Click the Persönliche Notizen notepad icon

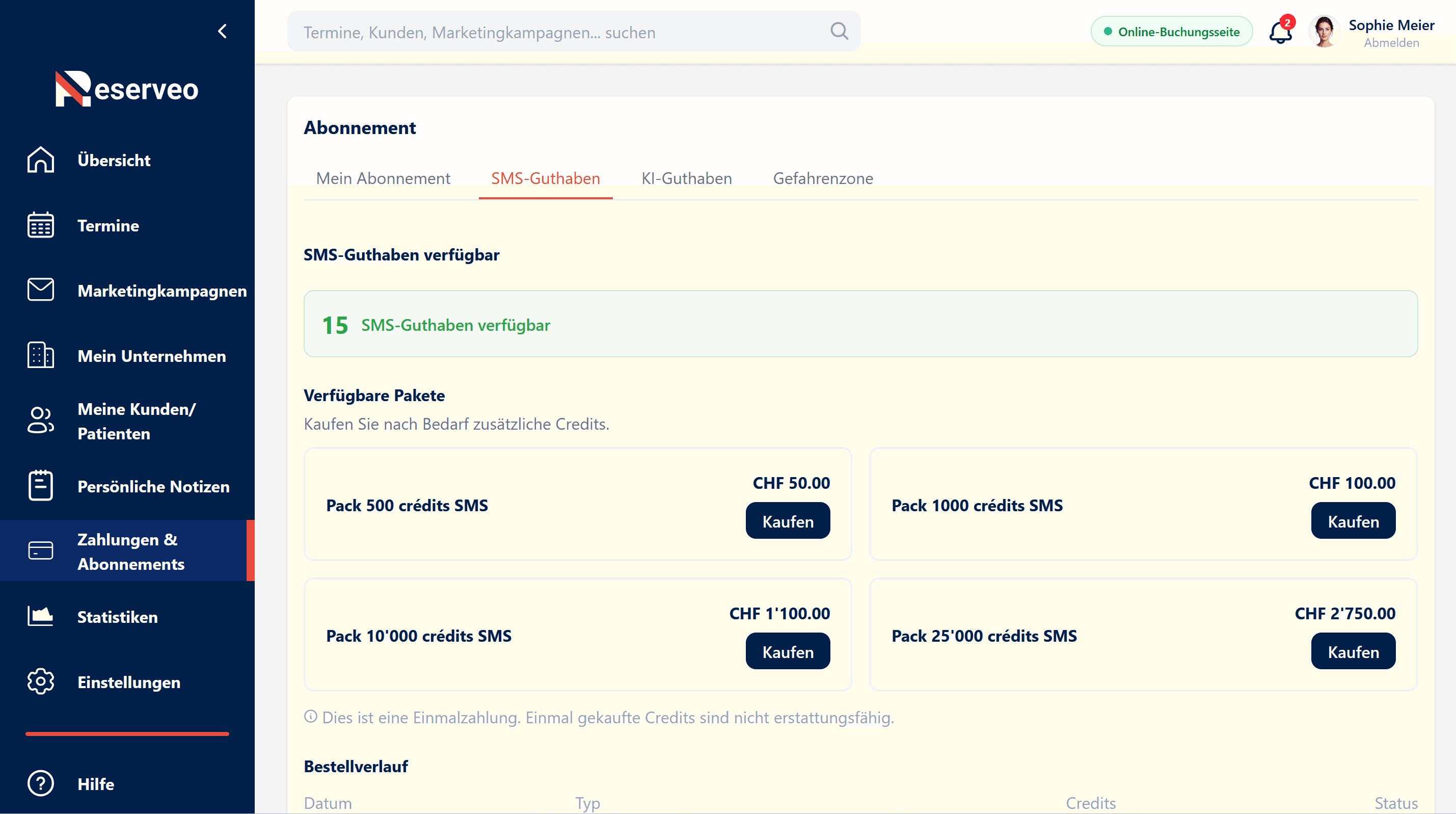[41, 486]
